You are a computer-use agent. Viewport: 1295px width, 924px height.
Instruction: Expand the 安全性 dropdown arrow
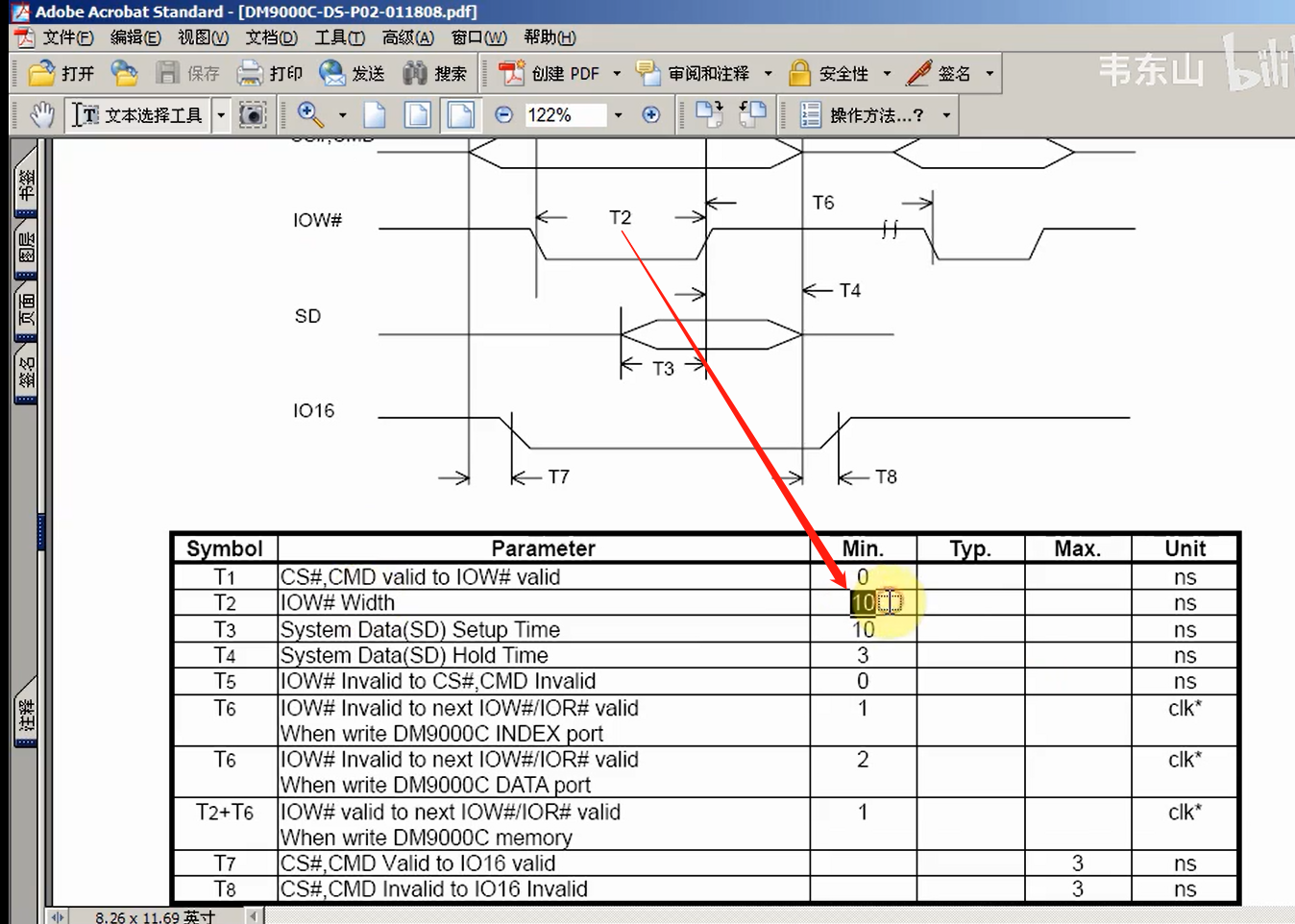pos(887,74)
